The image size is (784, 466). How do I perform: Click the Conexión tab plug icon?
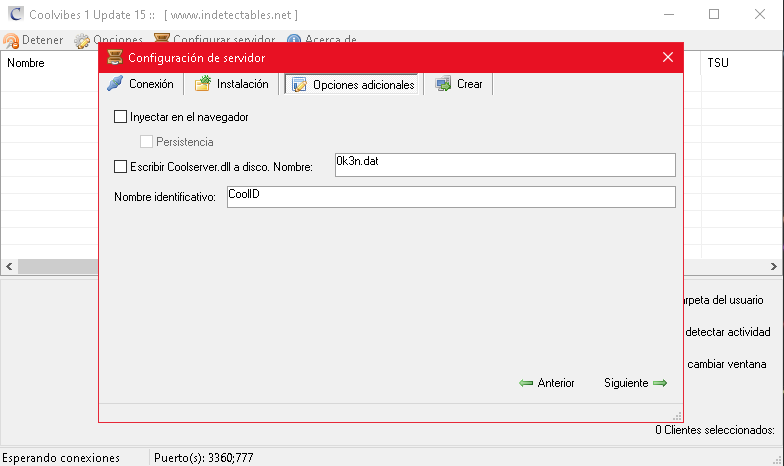pyautogui.click(x=116, y=84)
